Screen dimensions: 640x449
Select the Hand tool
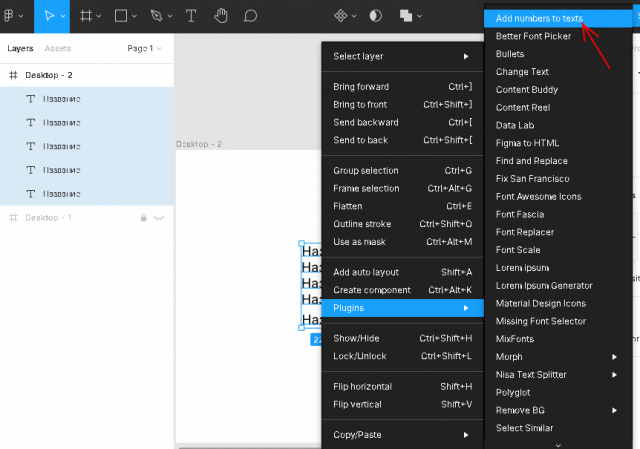(221, 16)
